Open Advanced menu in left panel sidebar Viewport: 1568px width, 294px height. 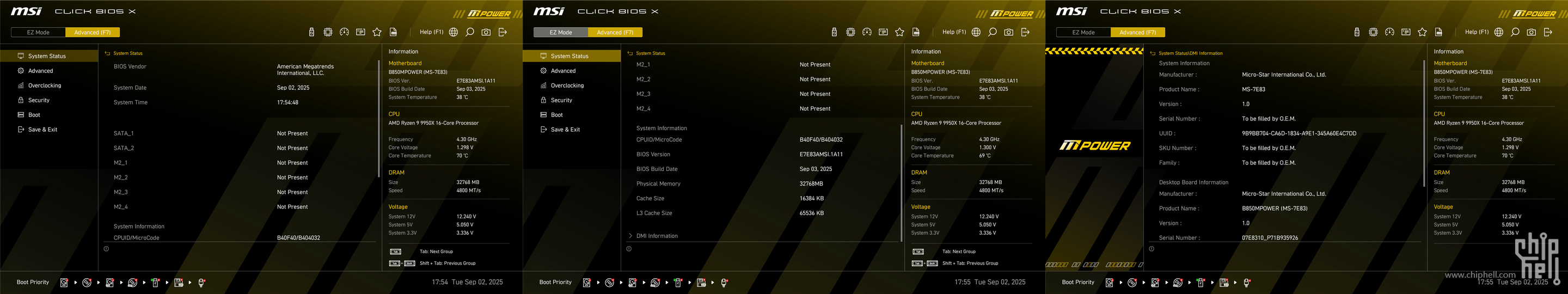click(48, 71)
